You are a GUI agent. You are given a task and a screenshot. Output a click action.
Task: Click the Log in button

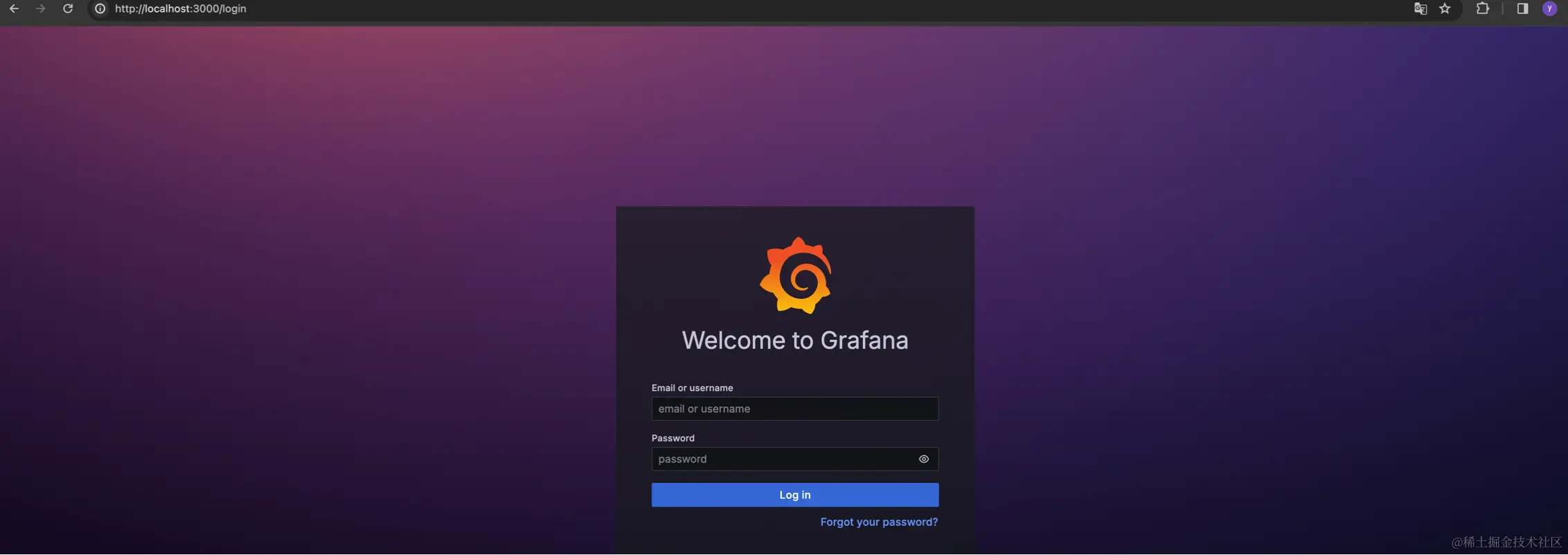(x=795, y=495)
